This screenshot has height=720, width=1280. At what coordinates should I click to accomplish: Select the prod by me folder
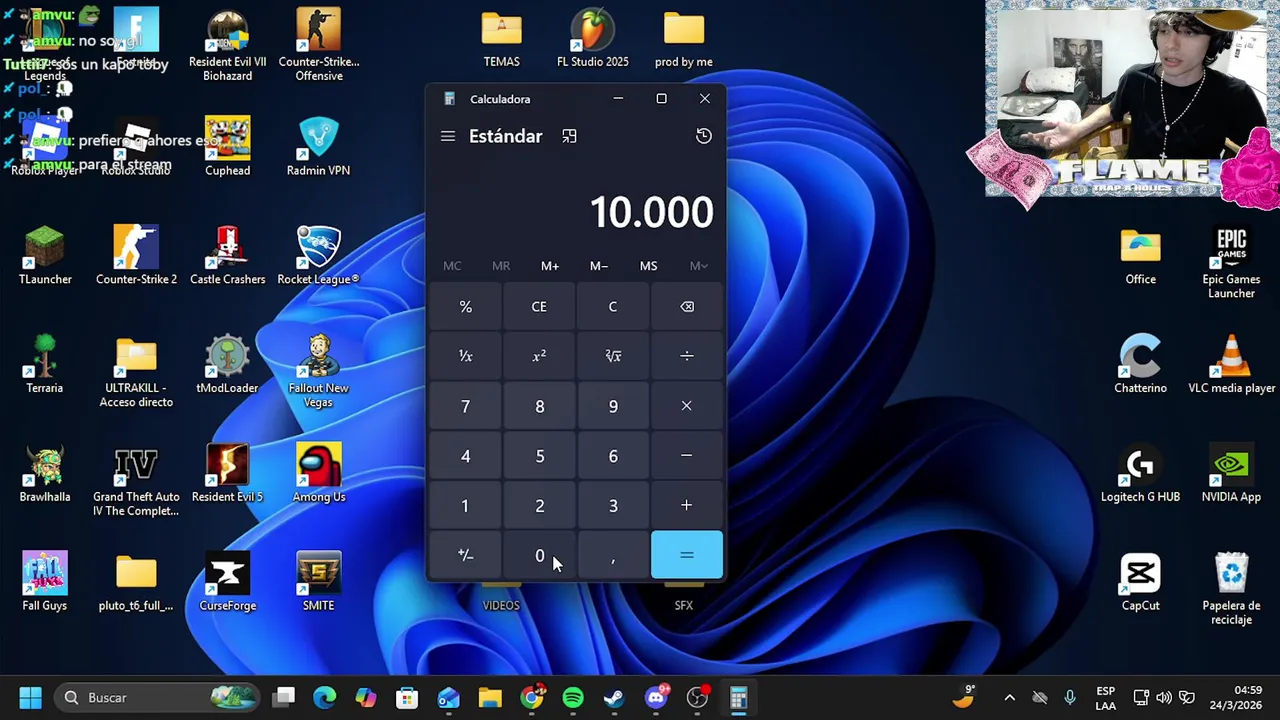[684, 40]
